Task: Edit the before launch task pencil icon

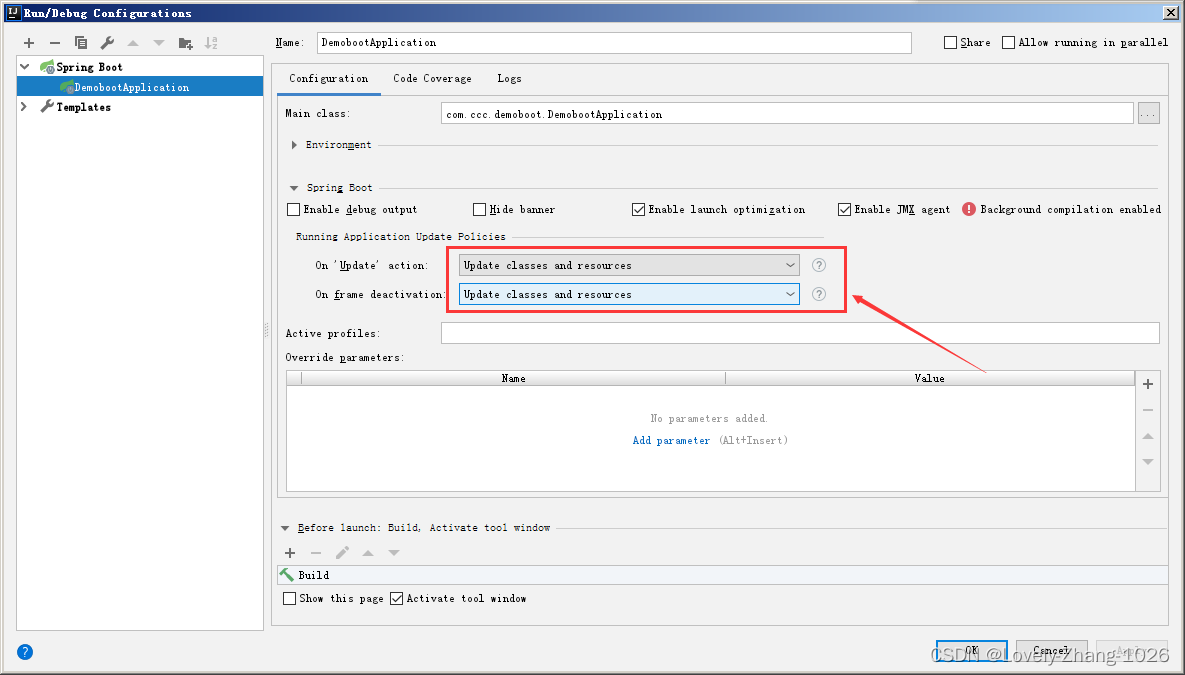Action: [342, 553]
